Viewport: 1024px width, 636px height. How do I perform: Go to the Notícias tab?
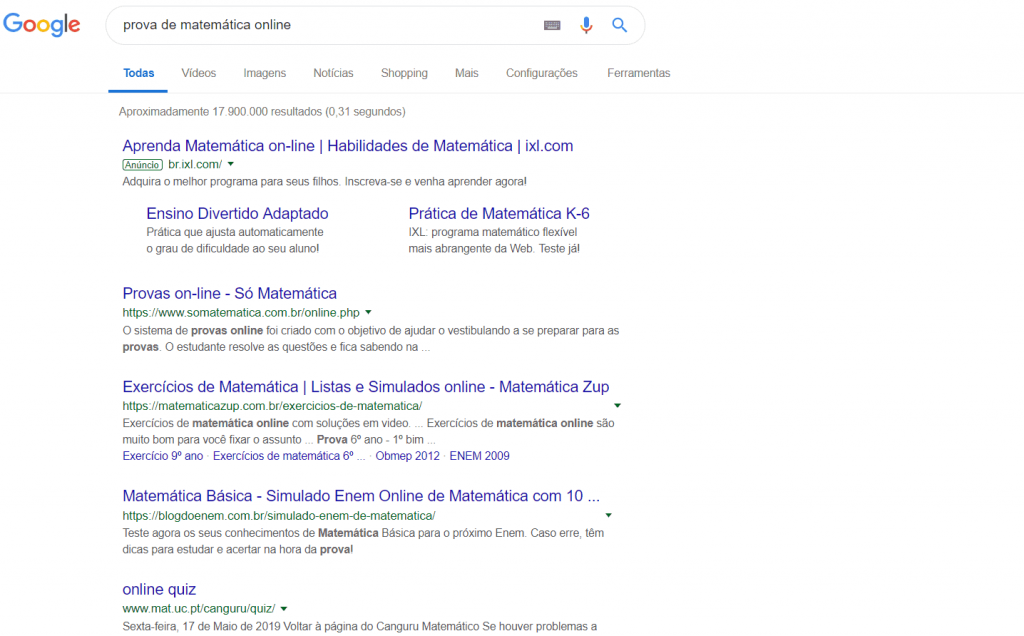[x=333, y=73]
